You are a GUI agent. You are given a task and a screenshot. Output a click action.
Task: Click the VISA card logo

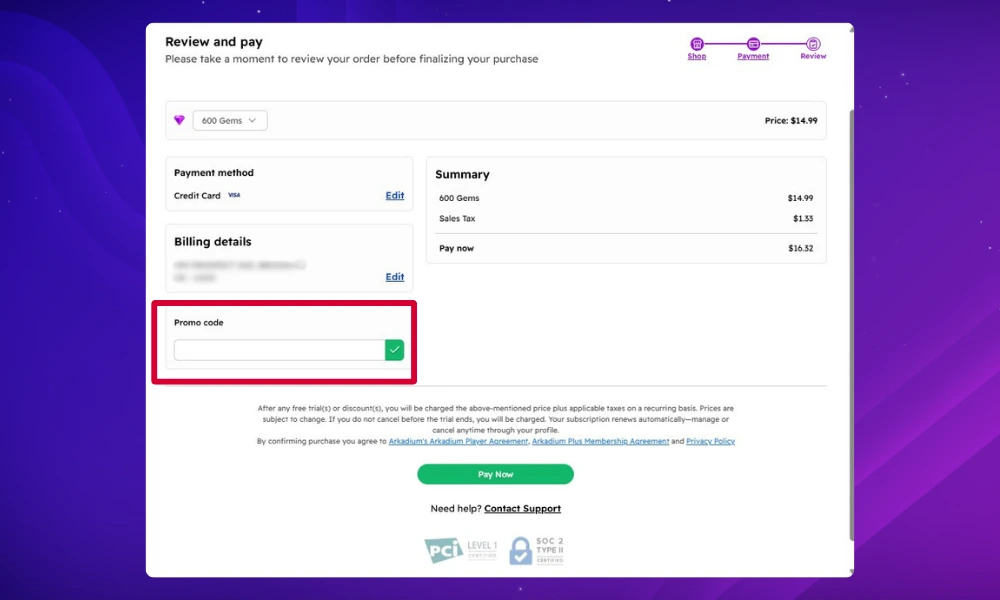pyautogui.click(x=234, y=196)
